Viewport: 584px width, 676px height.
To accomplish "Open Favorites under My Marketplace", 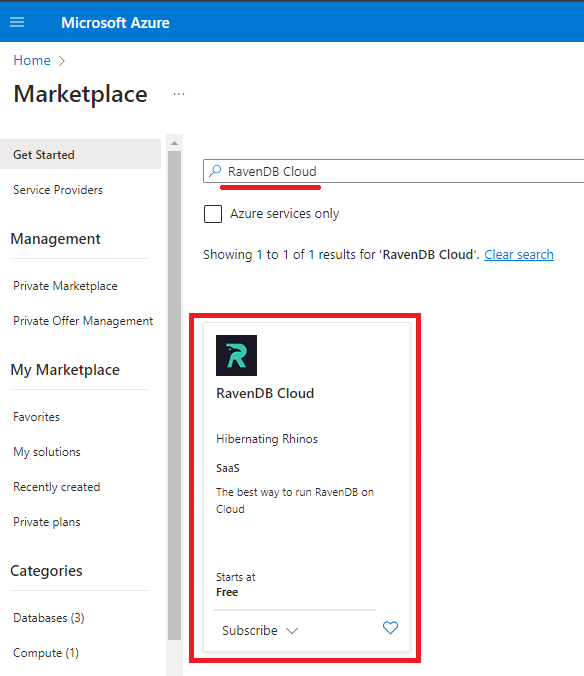I will point(37,417).
